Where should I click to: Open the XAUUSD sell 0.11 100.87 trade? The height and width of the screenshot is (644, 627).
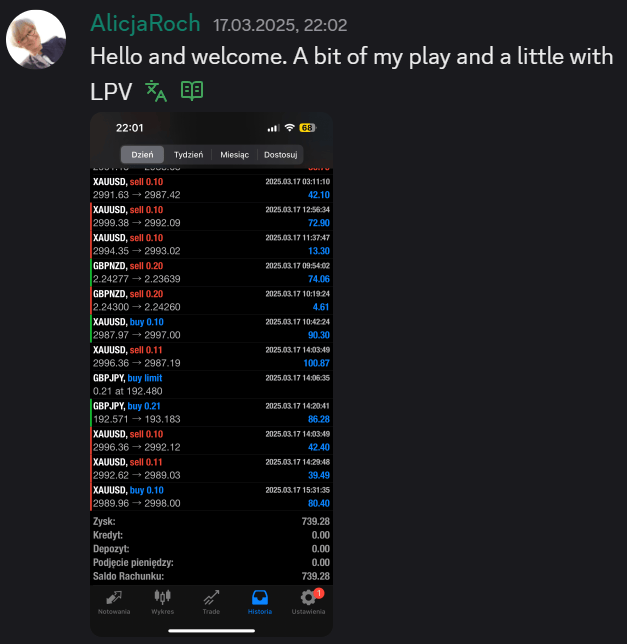211,356
